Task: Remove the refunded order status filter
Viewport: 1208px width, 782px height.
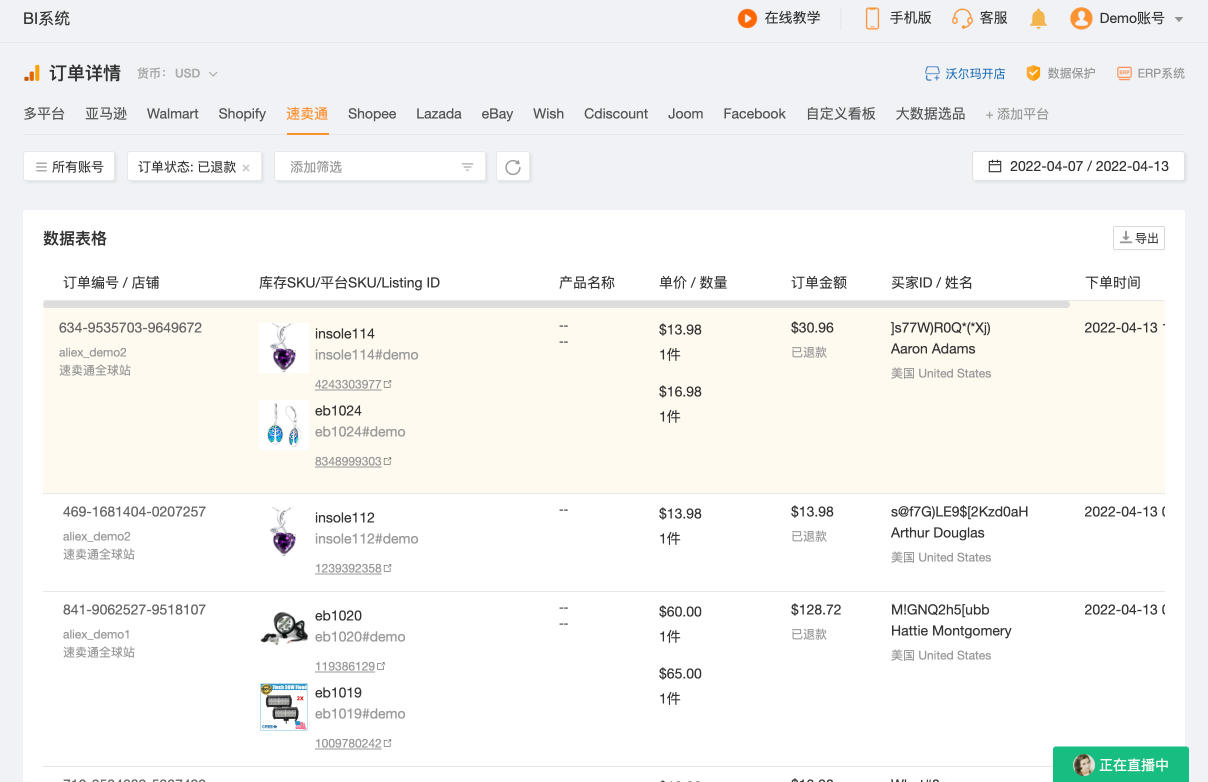Action: pyautogui.click(x=246, y=168)
